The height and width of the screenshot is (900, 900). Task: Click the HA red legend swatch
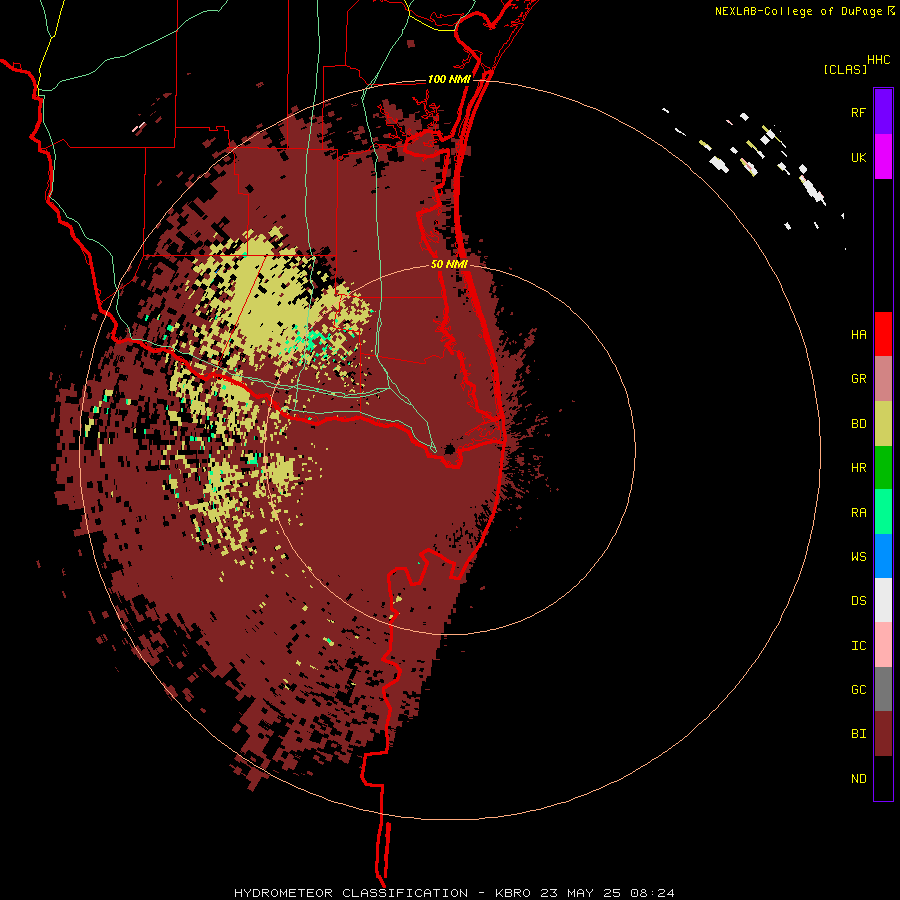click(x=883, y=334)
